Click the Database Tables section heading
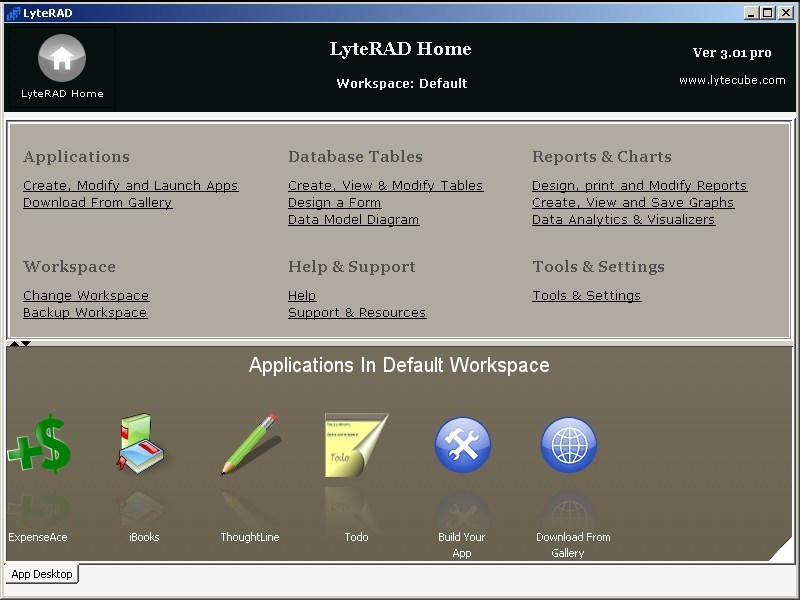This screenshot has width=800, height=600. pos(355,156)
